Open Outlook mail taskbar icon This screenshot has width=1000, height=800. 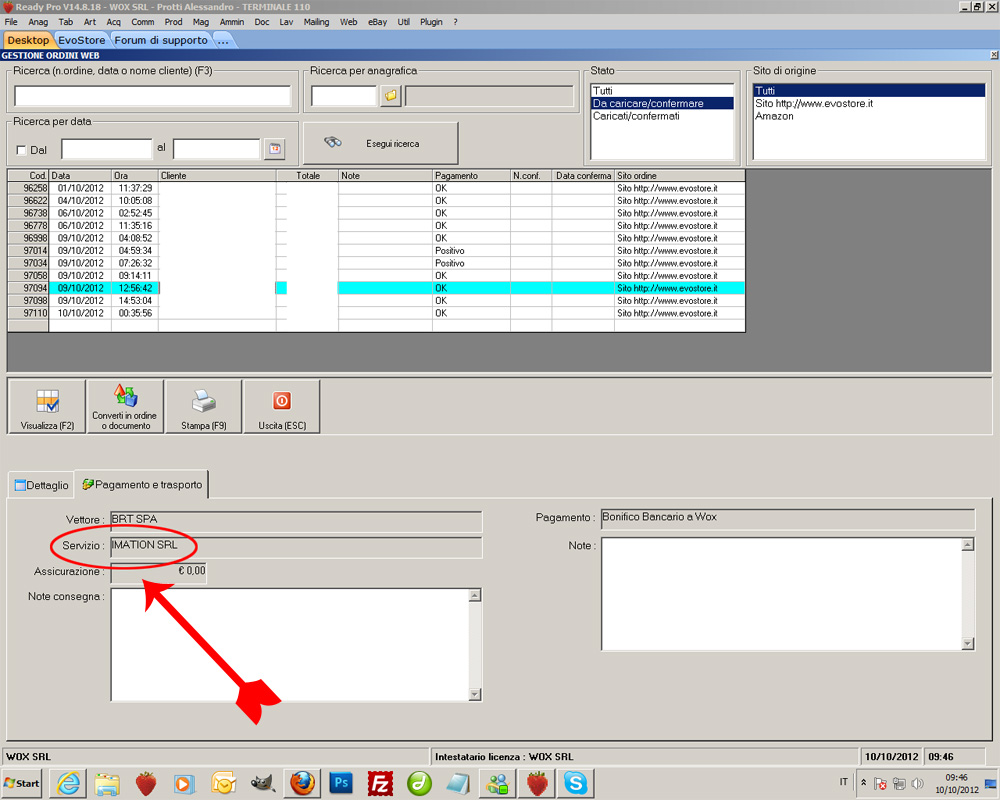click(224, 783)
